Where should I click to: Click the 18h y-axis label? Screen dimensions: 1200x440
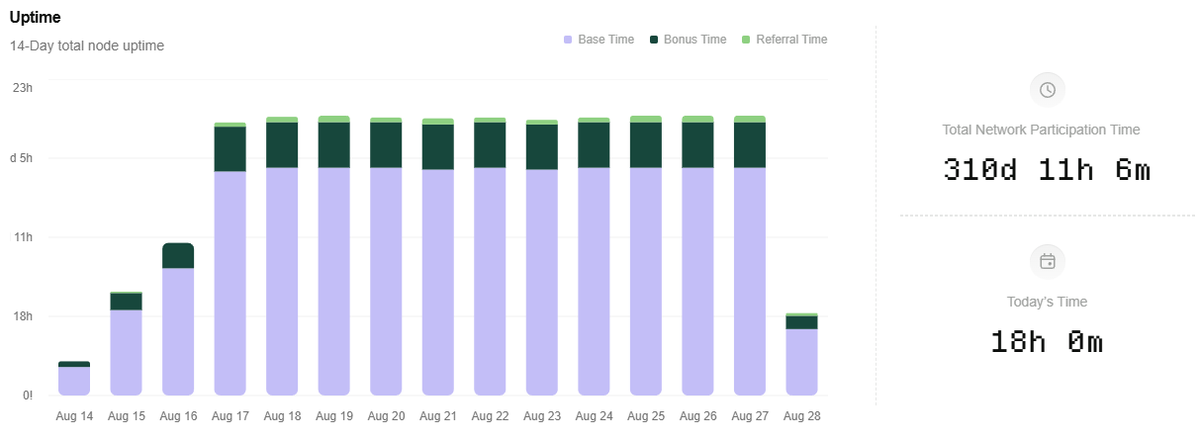tap(22, 316)
